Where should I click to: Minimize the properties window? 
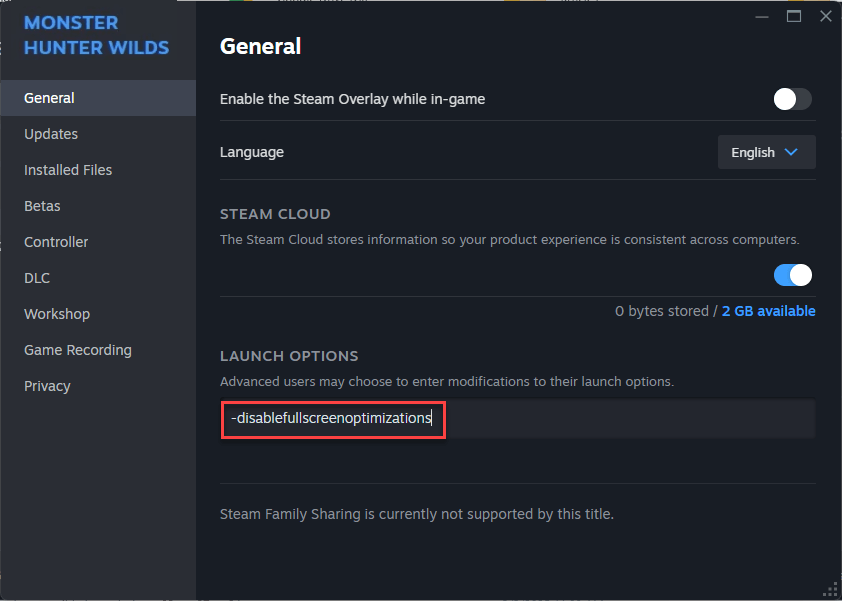(x=762, y=16)
